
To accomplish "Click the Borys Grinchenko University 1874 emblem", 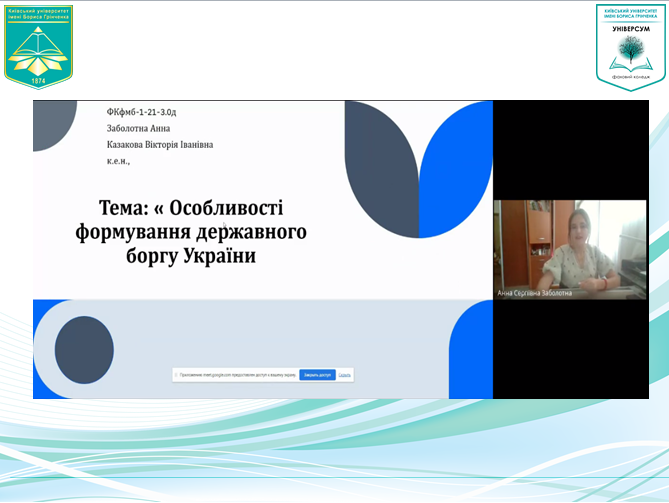I will tap(38, 47).
